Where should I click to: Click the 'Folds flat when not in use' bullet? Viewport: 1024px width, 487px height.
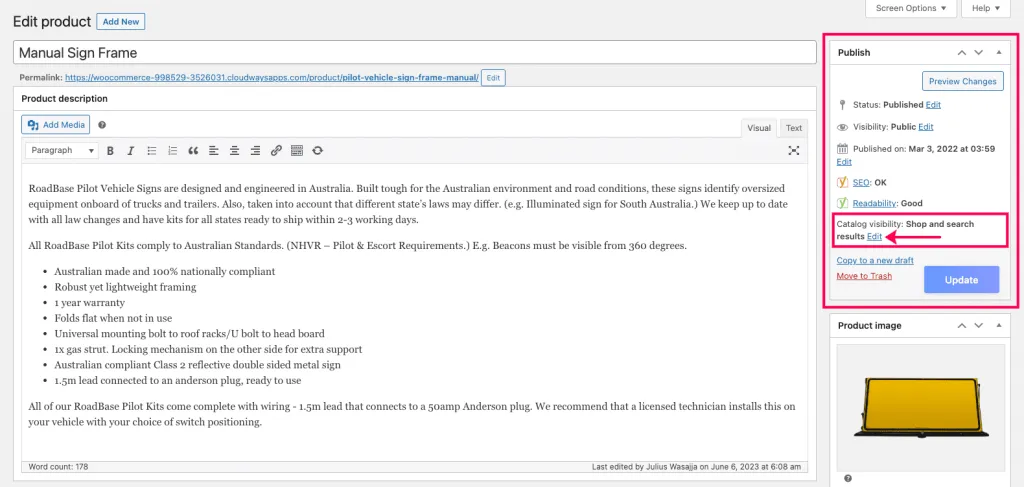pos(113,319)
